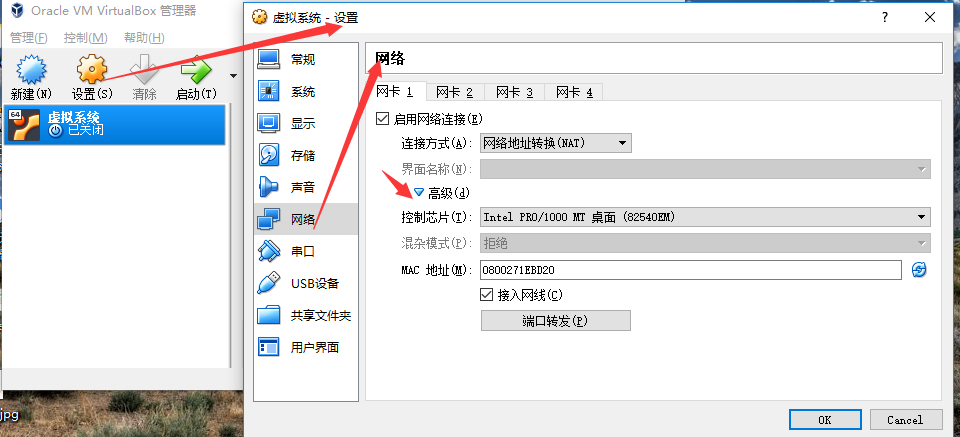Open the 控制(M) menu
Viewport: 960px width, 437px height.
click(x=85, y=38)
